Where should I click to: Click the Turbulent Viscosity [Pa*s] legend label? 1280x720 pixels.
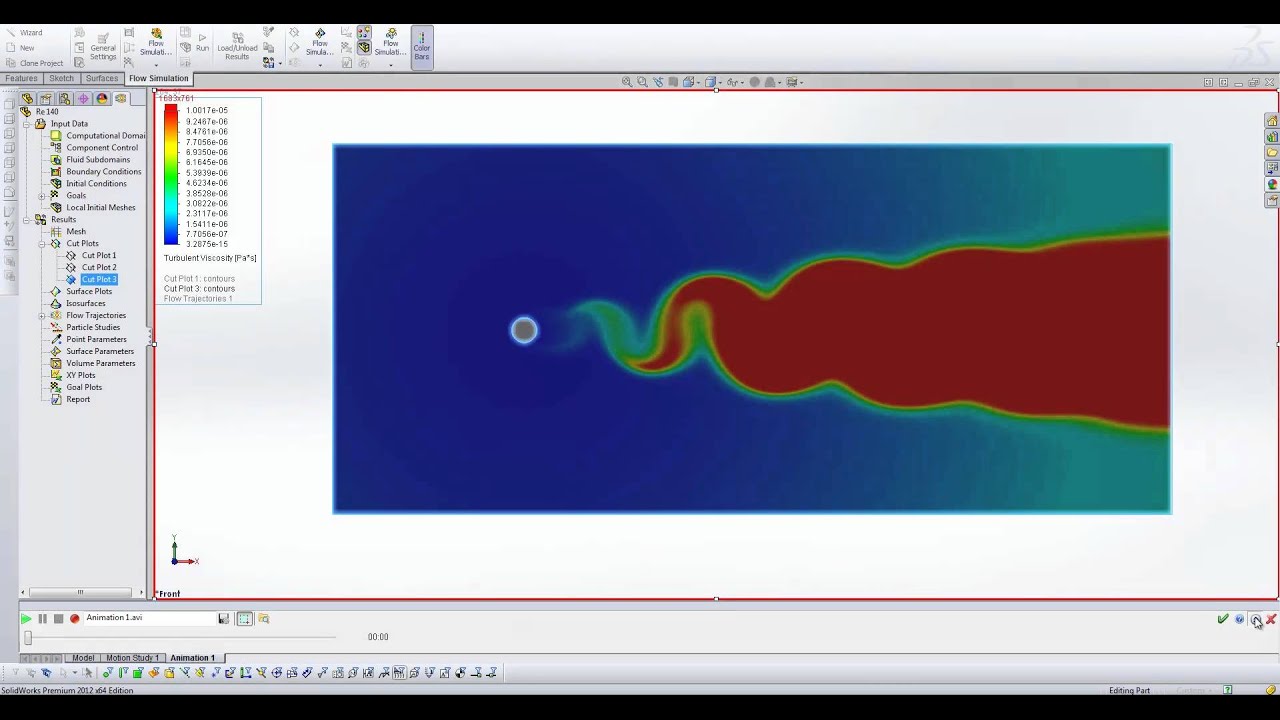(210, 258)
